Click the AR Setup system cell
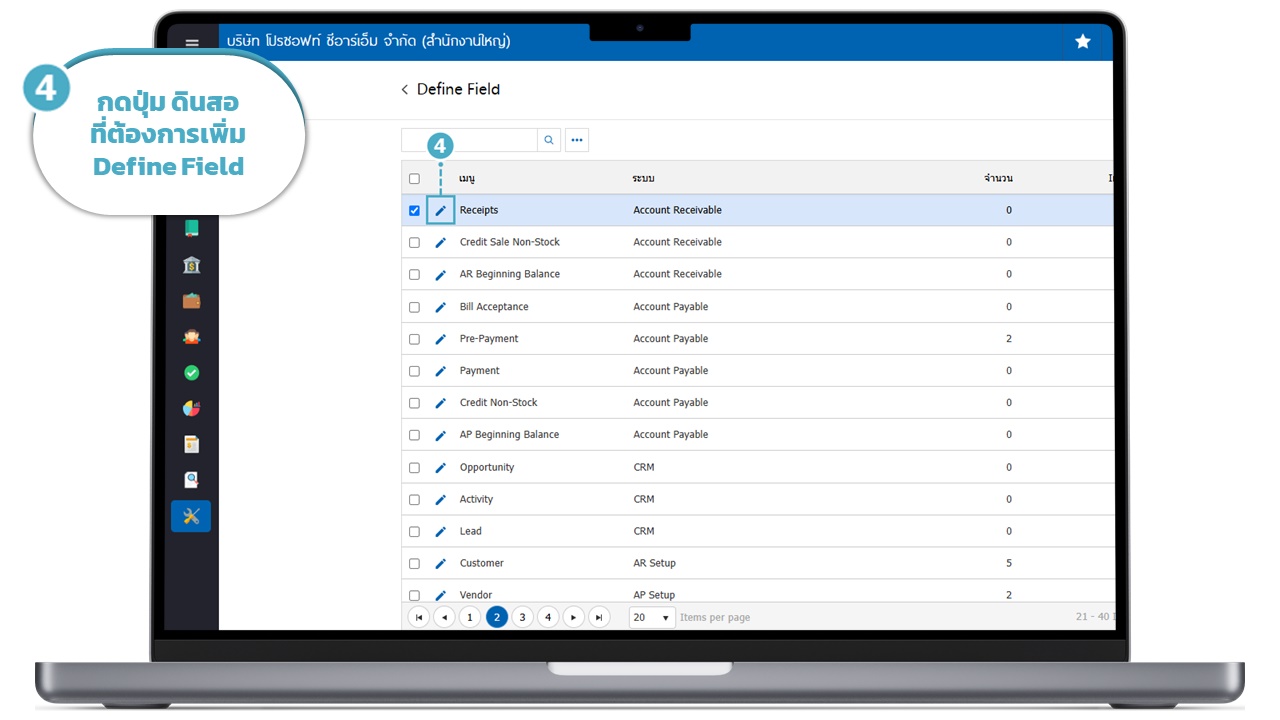The height and width of the screenshot is (720, 1280). tap(655, 563)
